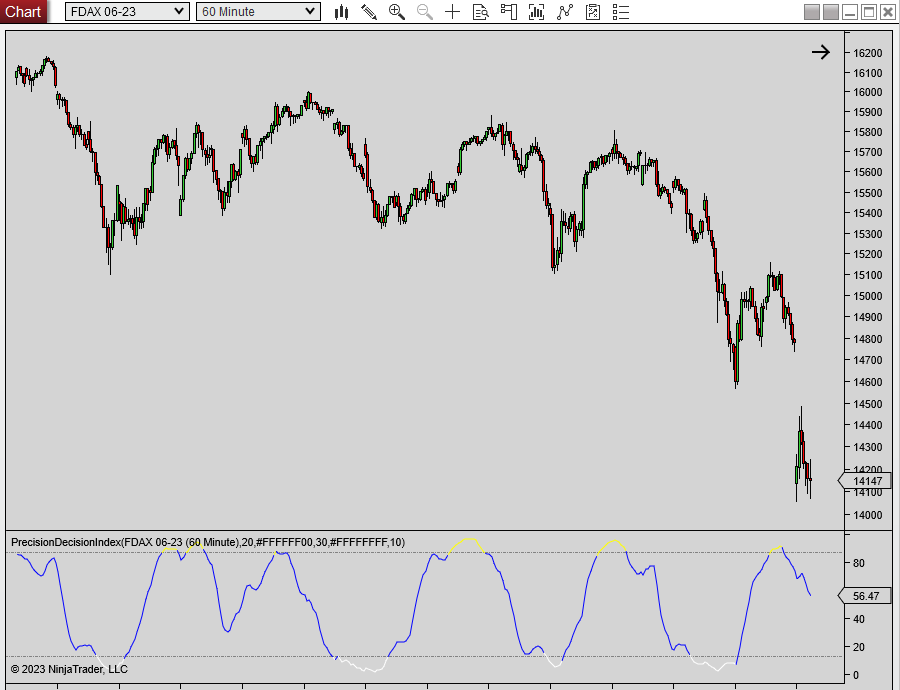900x690 pixels.
Task: Open the chart Properties list icon
Action: coord(621,12)
